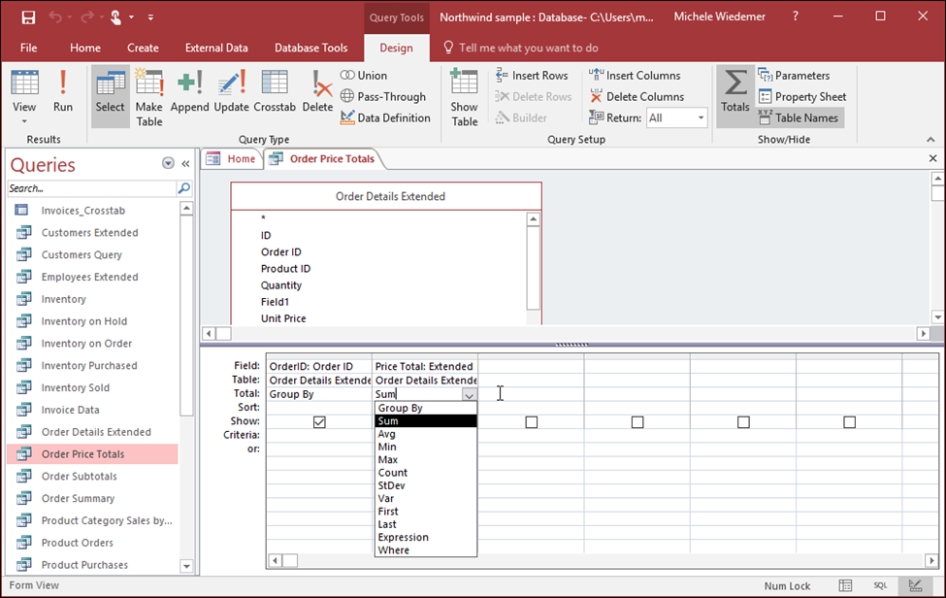Switch to SQL View in status bar
This screenshot has height=598, width=946.
click(x=880, y=585)
